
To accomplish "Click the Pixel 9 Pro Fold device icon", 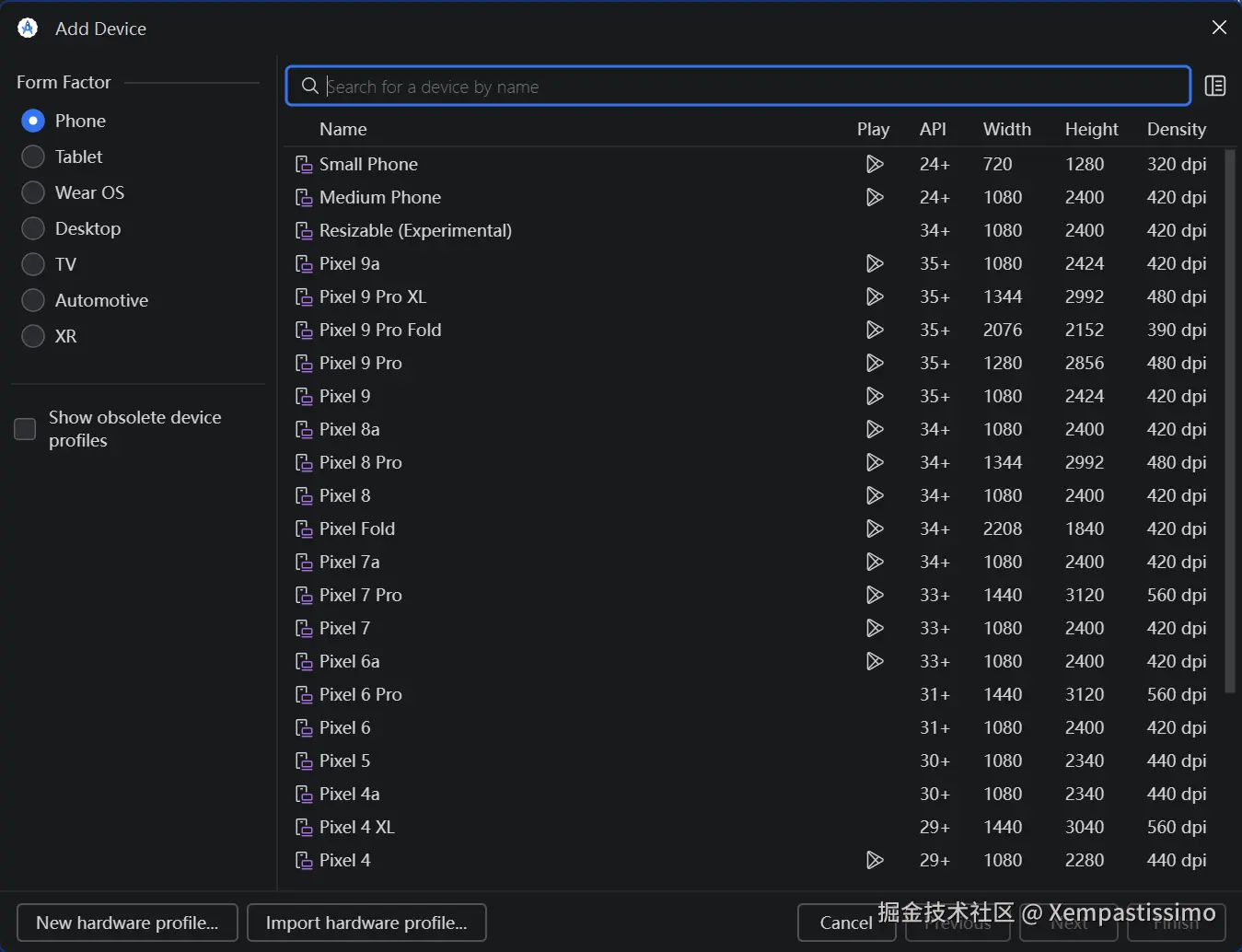I will (304, 331).
